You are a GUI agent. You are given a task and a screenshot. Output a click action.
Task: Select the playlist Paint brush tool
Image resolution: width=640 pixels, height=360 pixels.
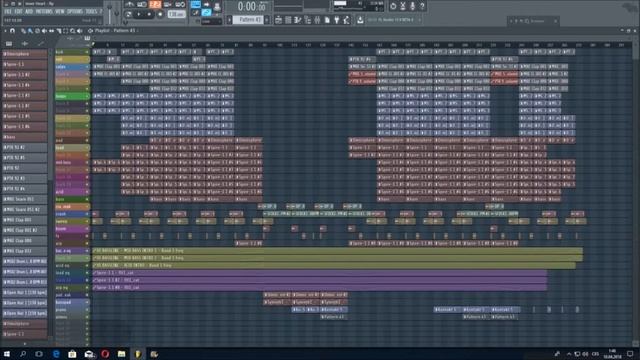tap(31, 31)
